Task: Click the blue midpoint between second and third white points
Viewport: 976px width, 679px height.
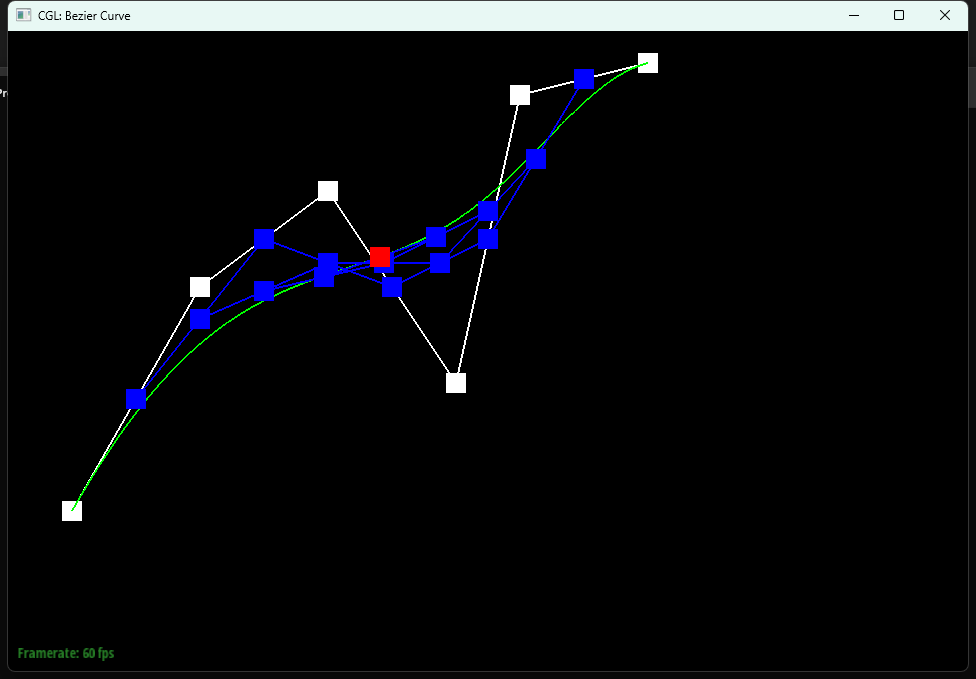Action: pyautogui.click(x=264, y=239)
